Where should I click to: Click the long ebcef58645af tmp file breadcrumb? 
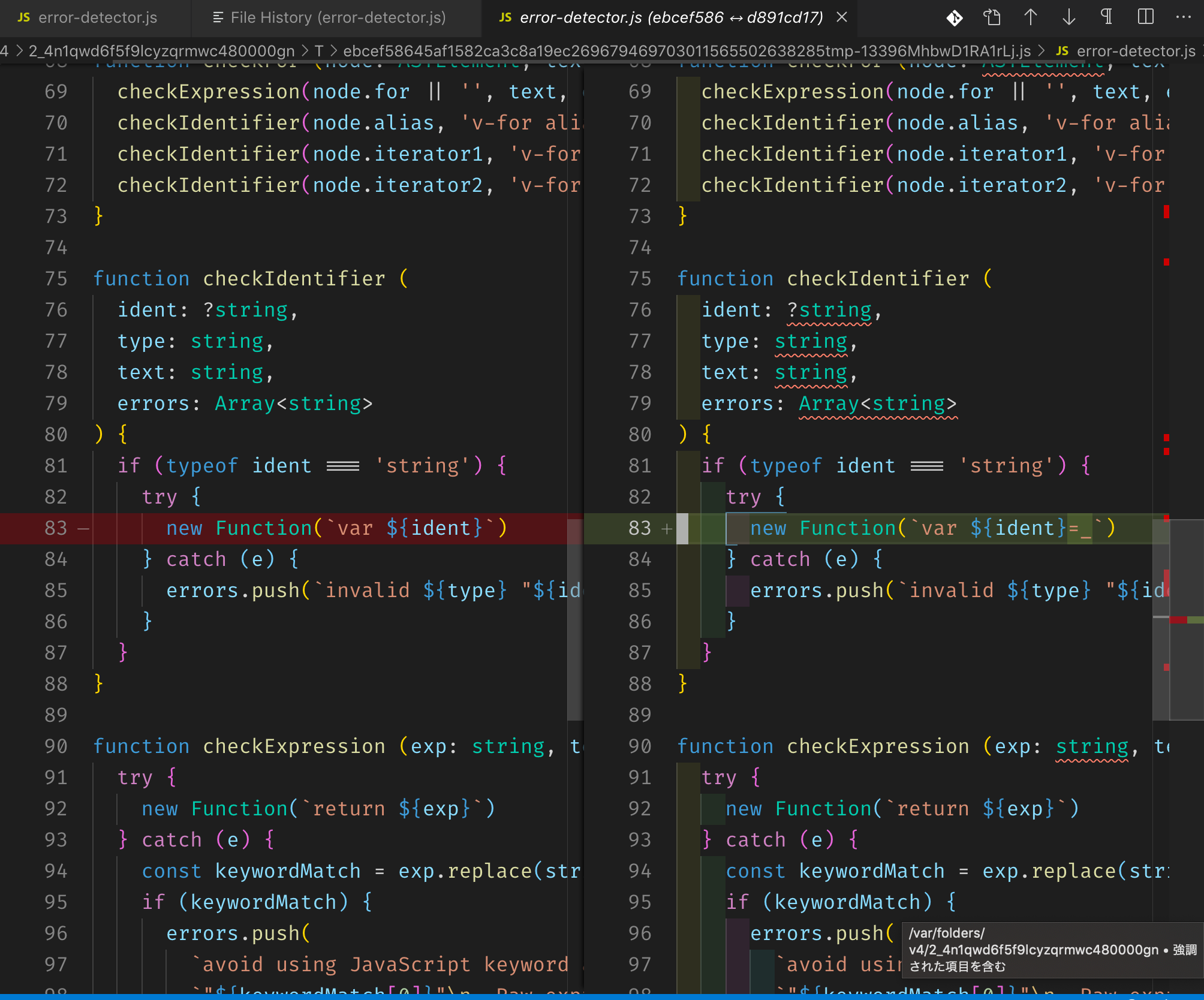(687, 51)
